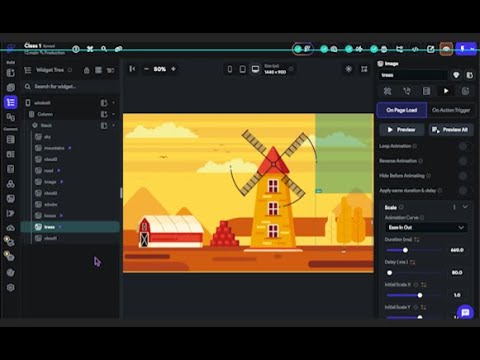Expand dropdown arrow on Column row

(113, 114)
